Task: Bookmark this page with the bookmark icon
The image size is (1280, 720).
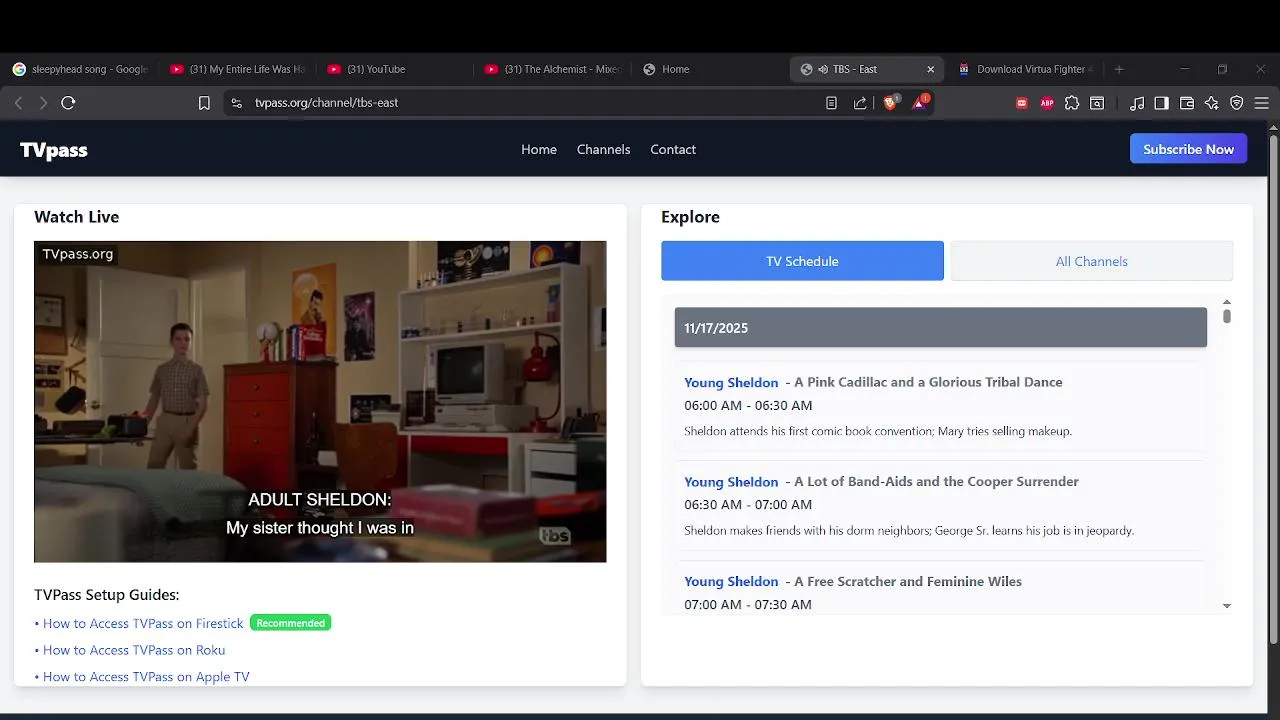Action: [x=204, y=103]
